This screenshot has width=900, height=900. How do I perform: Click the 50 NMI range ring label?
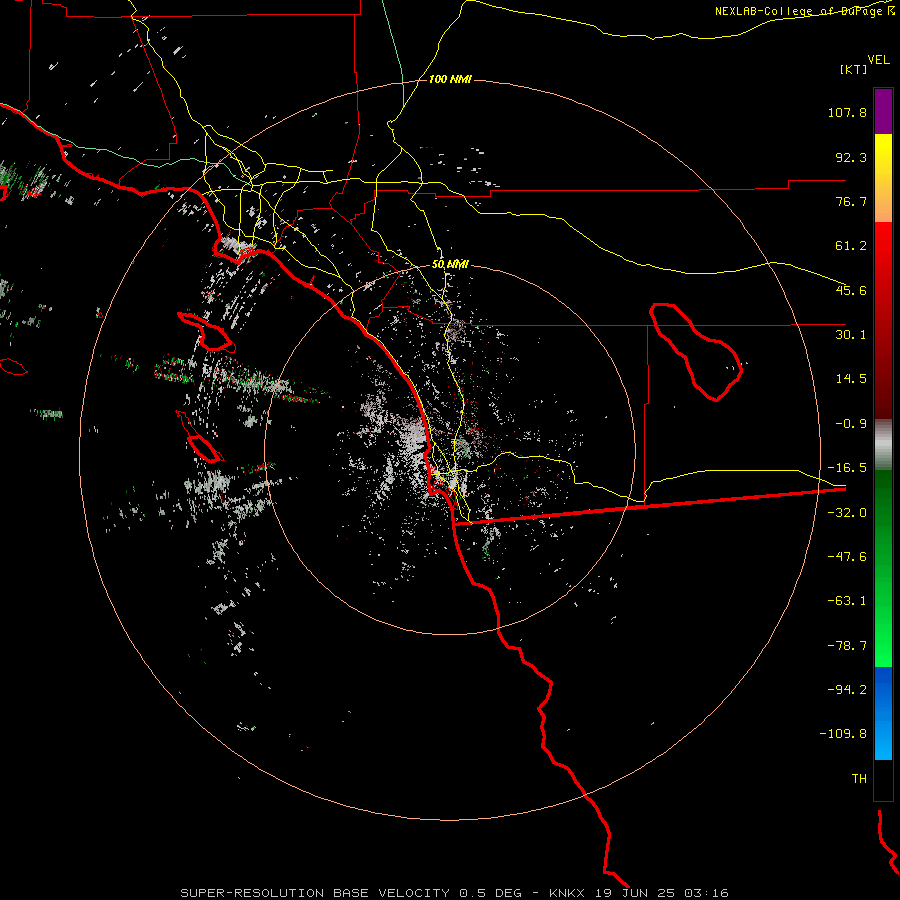coord(450,265)
